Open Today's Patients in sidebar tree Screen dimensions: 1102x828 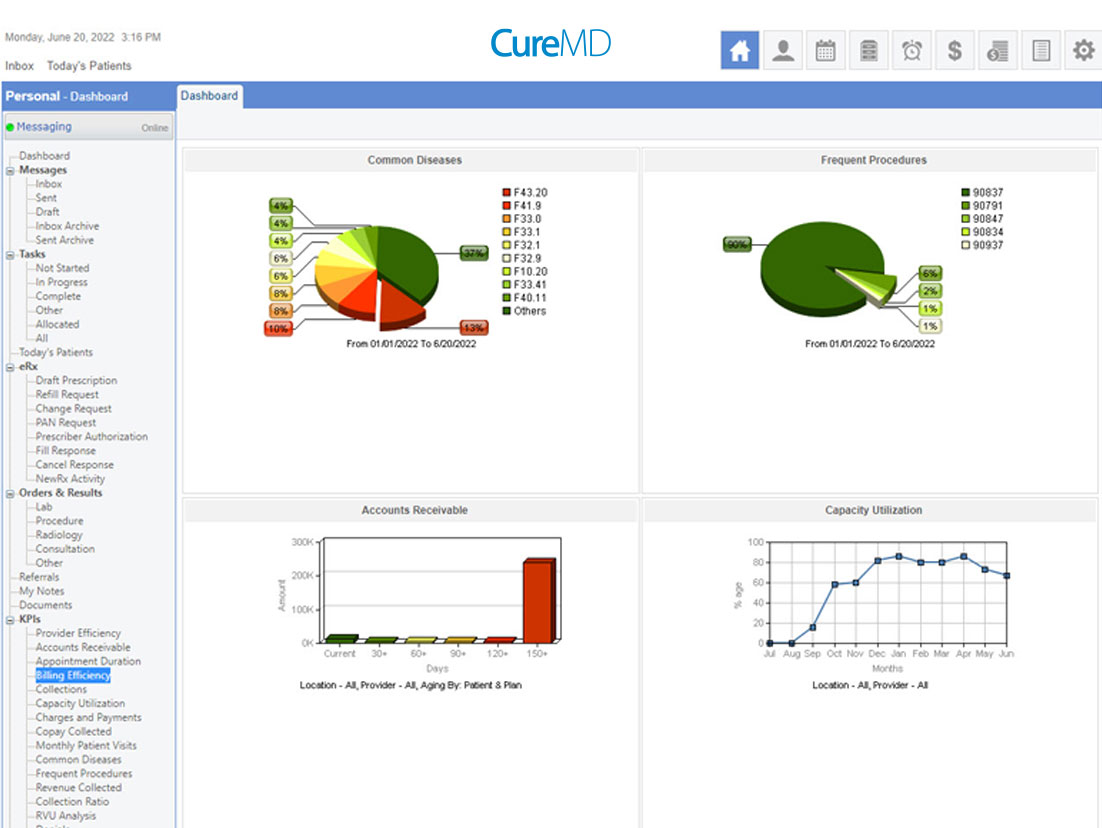[56, 352]
